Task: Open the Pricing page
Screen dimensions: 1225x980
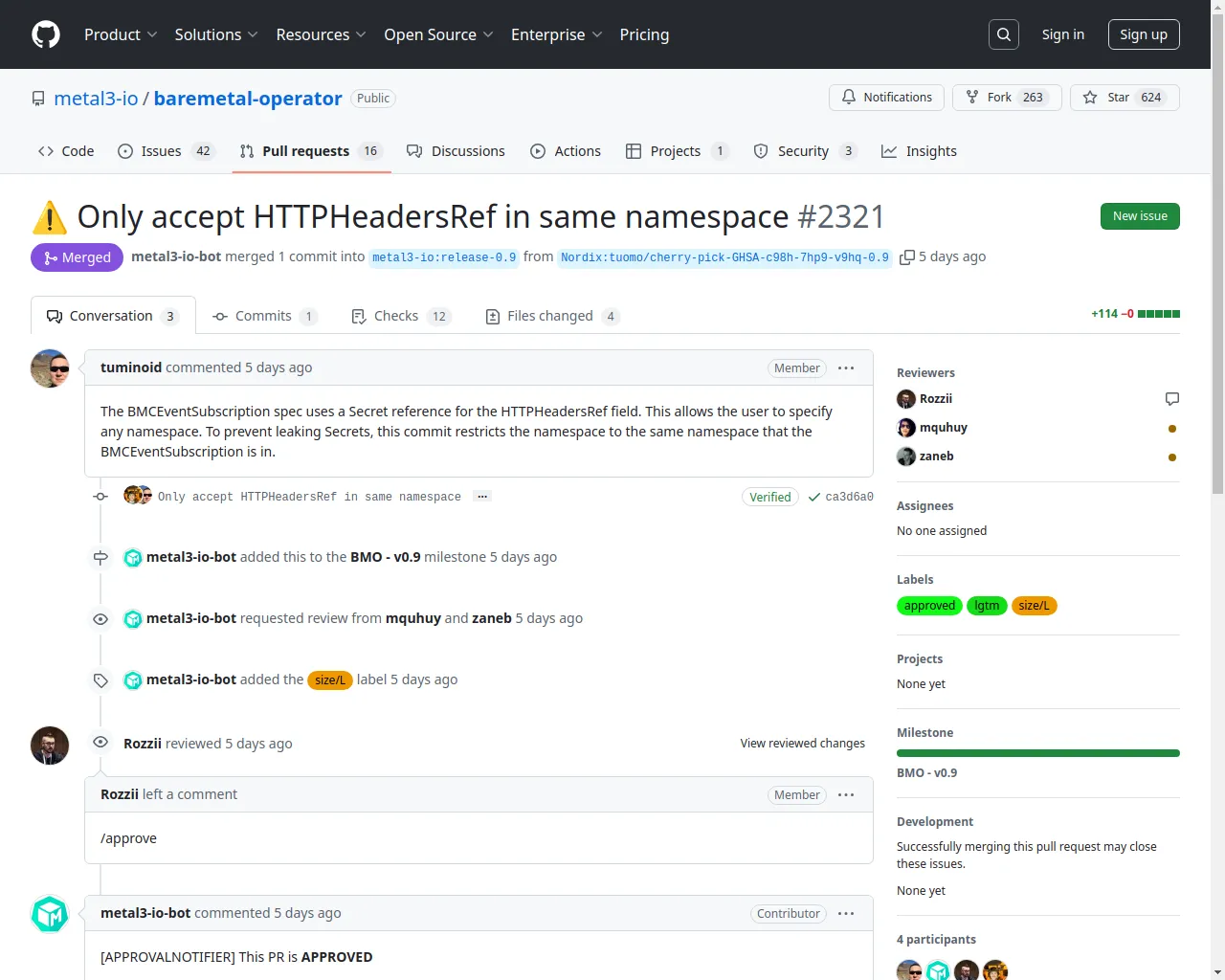Action: 644,34
